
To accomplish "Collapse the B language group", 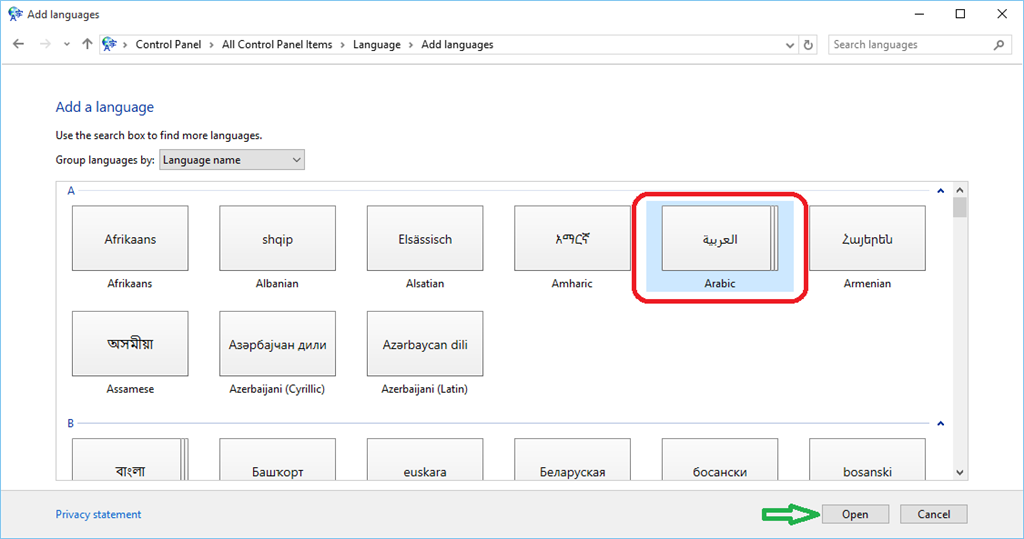I will point(940,423).
